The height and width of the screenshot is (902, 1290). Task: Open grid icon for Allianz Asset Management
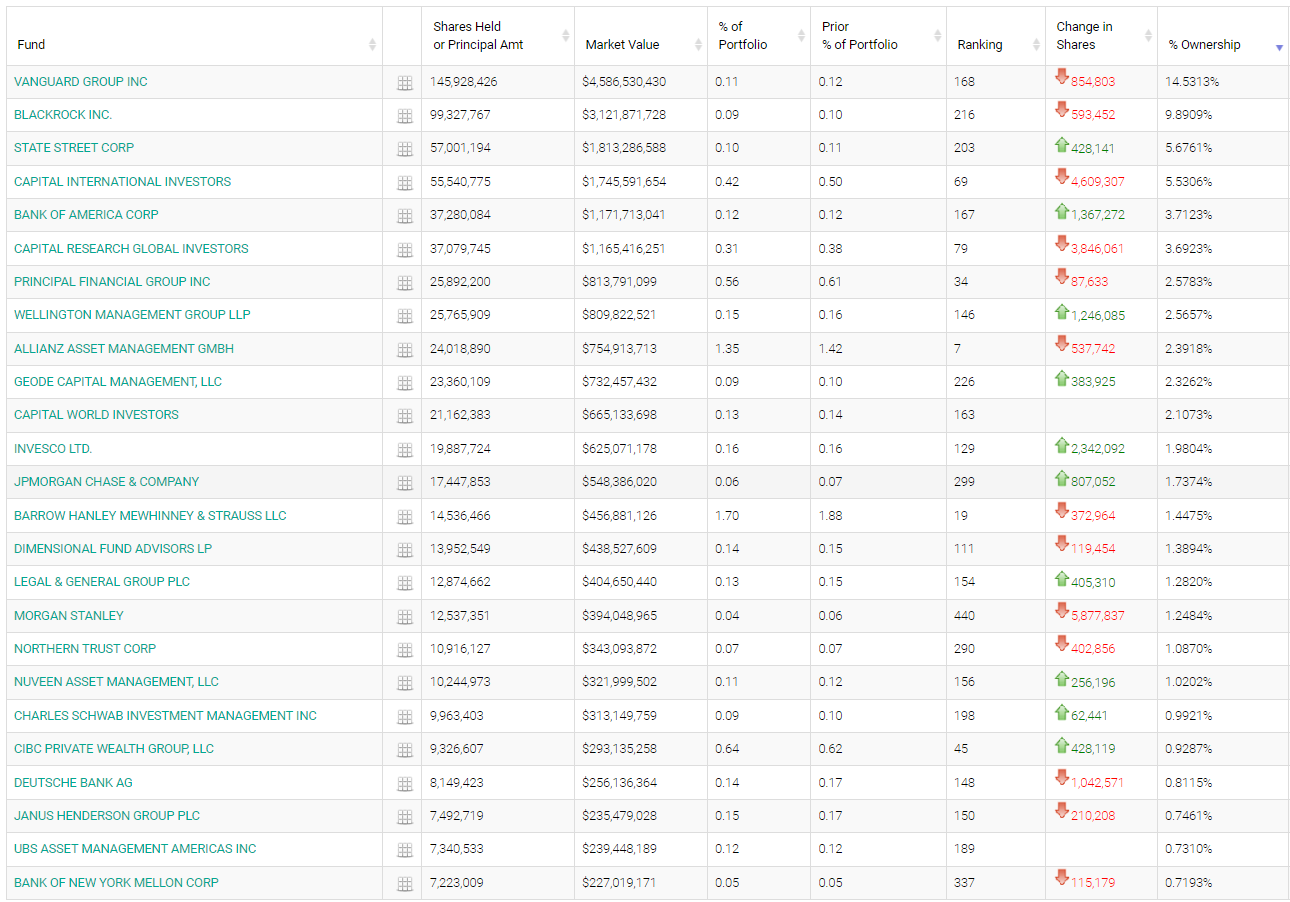404,351
